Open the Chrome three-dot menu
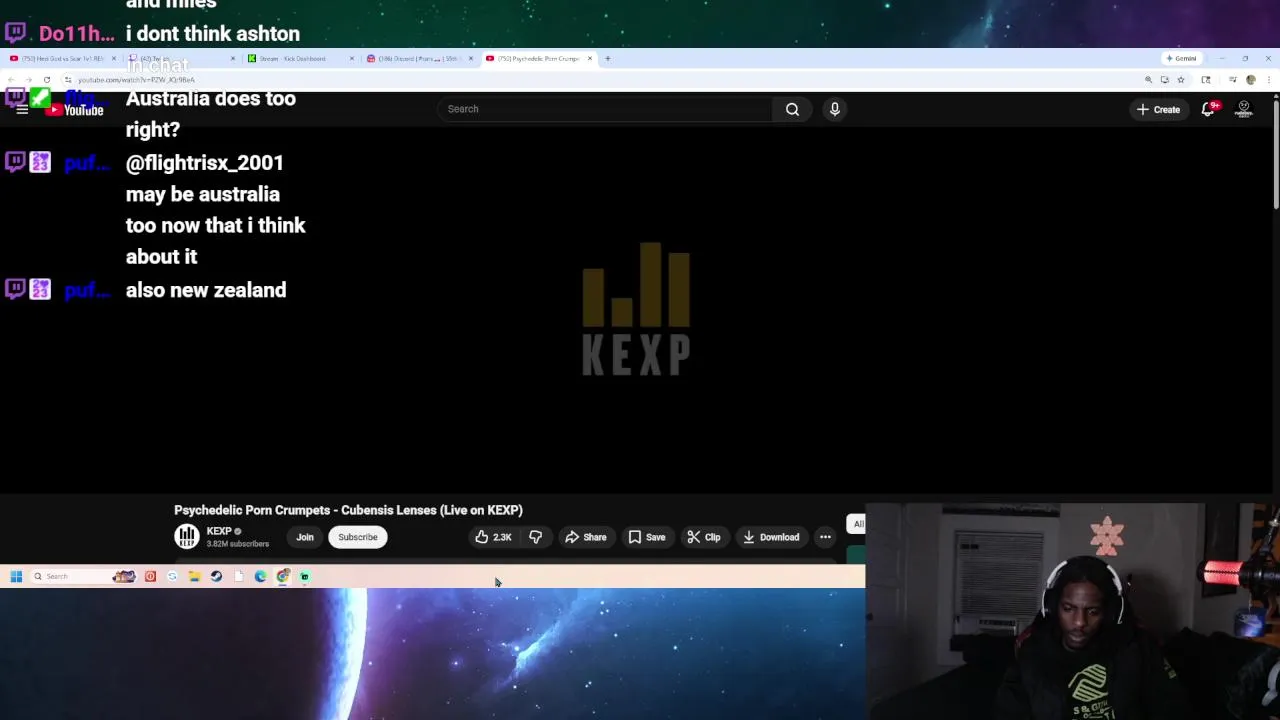The image size is (1280, 720). 1268,80
